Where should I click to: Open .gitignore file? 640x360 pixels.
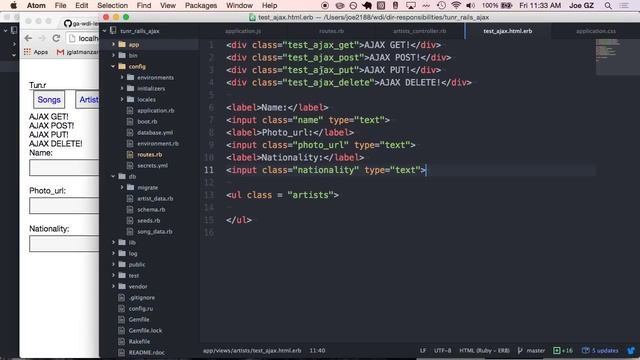coord(142,298)
